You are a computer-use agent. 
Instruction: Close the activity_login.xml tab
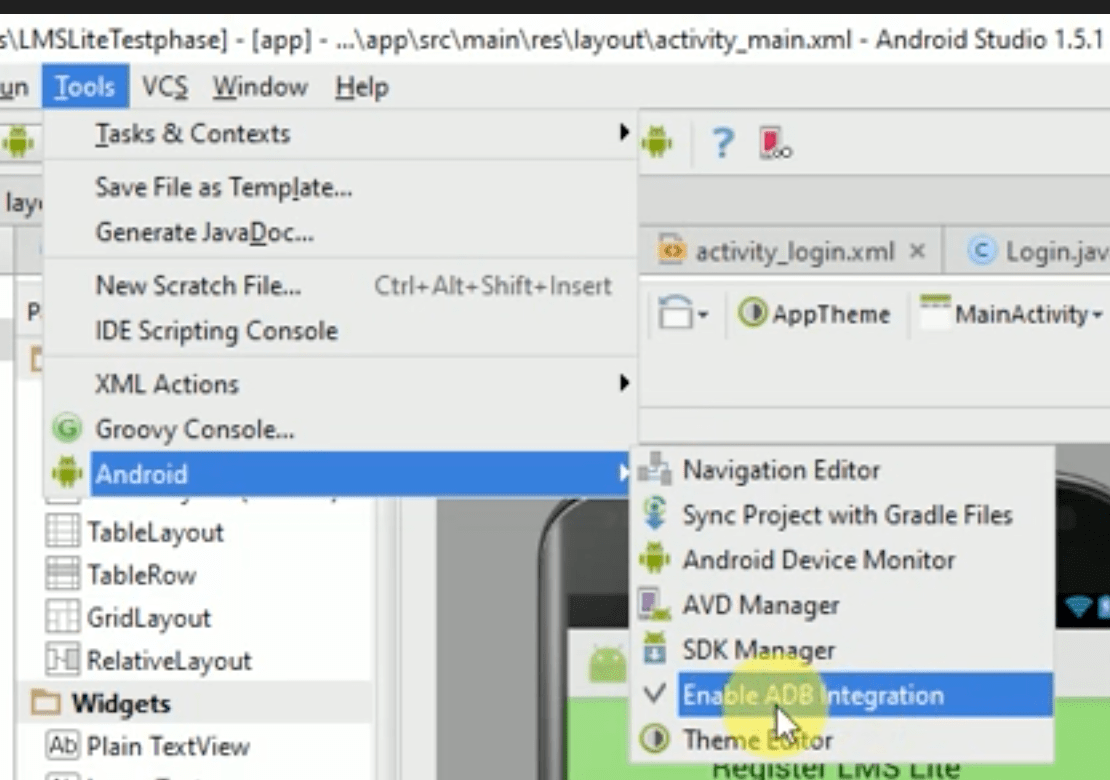pos(917,251)
